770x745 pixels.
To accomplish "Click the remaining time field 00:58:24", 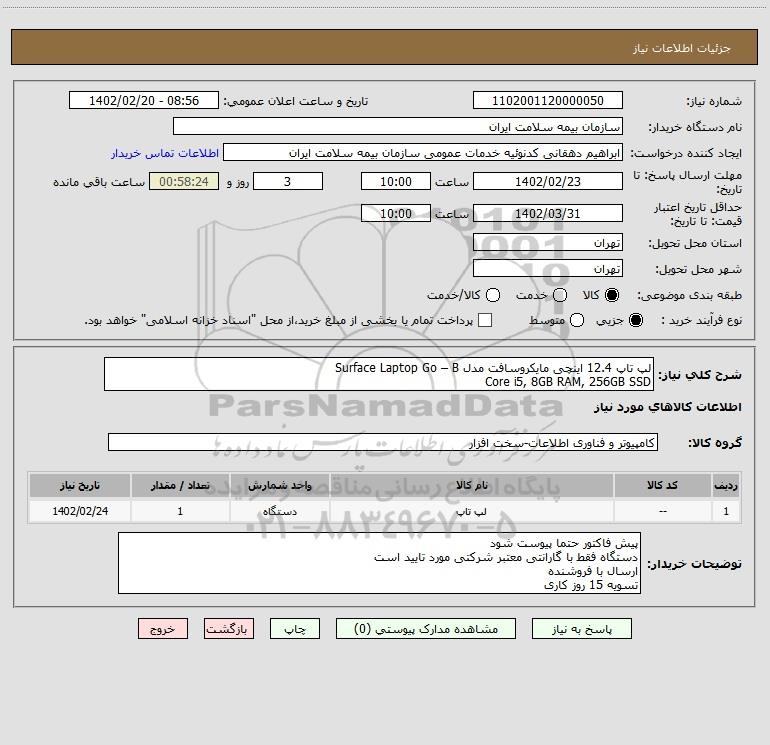I will coord(184,181).
